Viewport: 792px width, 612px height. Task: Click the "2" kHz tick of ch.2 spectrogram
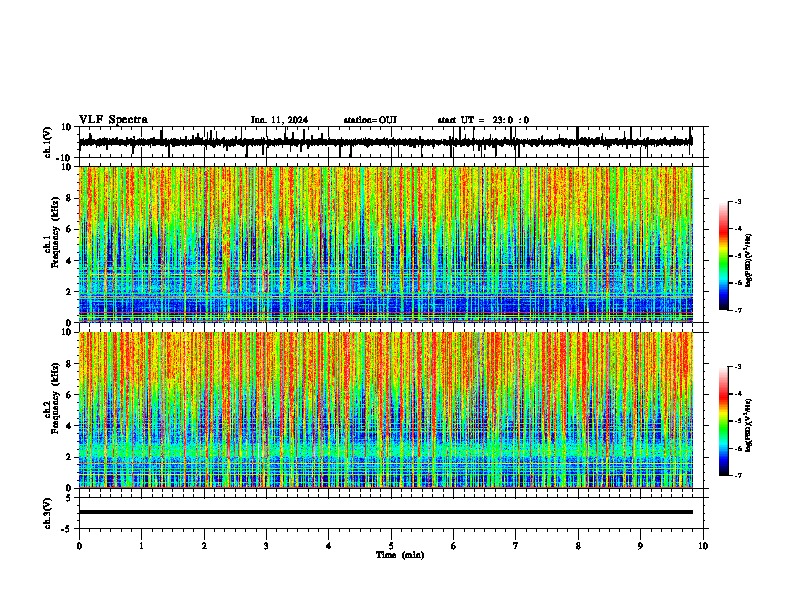69,457
